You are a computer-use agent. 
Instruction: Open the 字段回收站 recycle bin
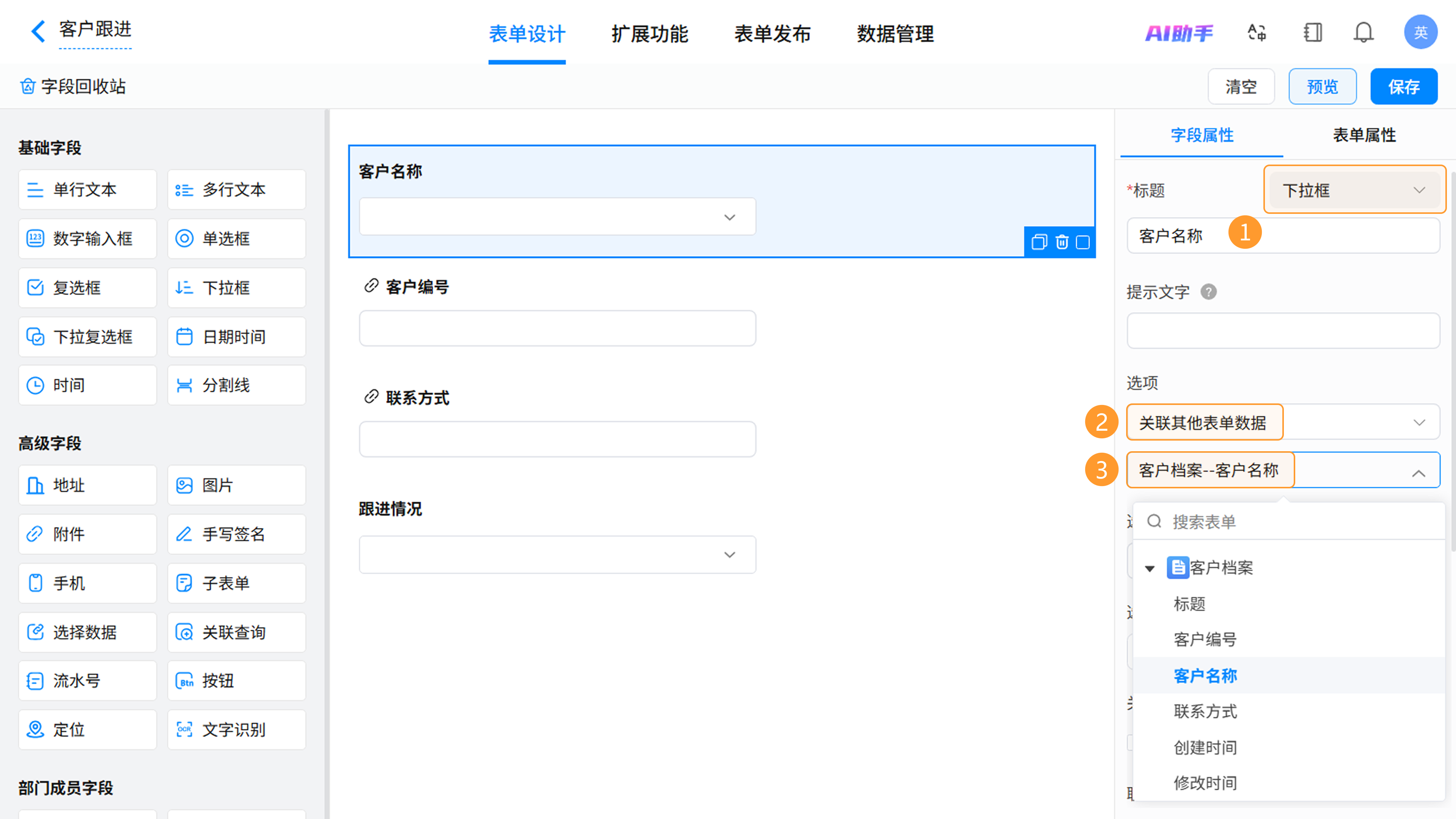74,86
